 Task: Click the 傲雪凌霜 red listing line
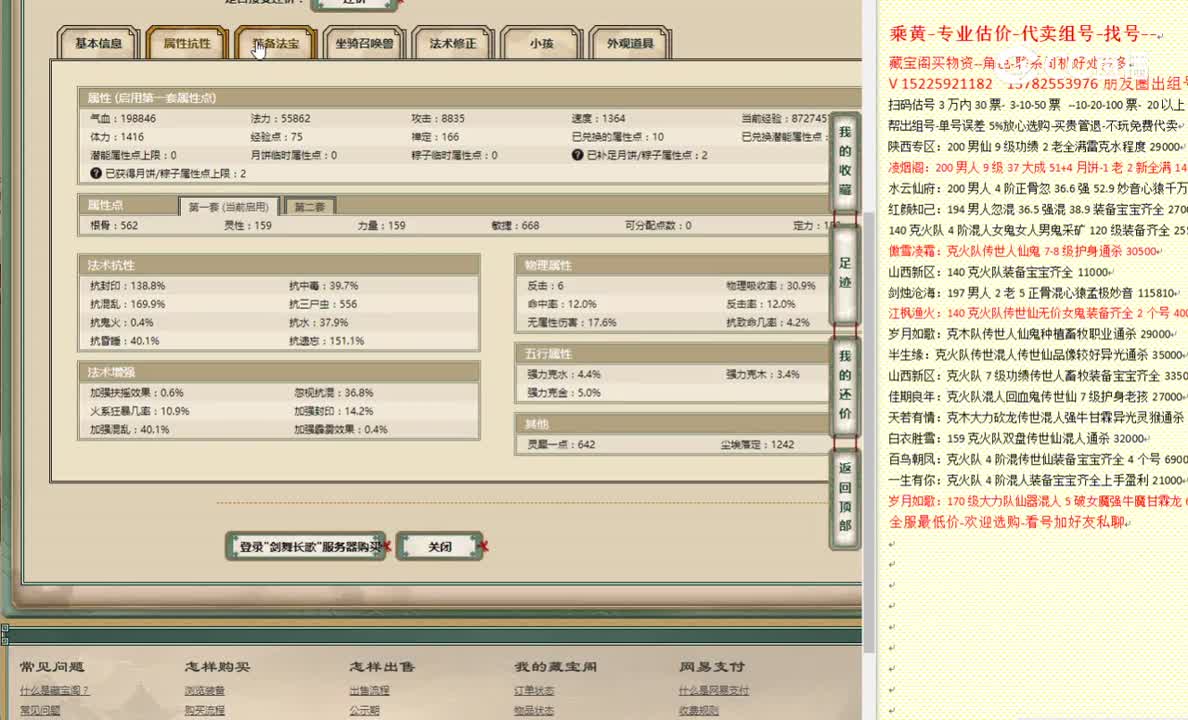point(1027,251)
